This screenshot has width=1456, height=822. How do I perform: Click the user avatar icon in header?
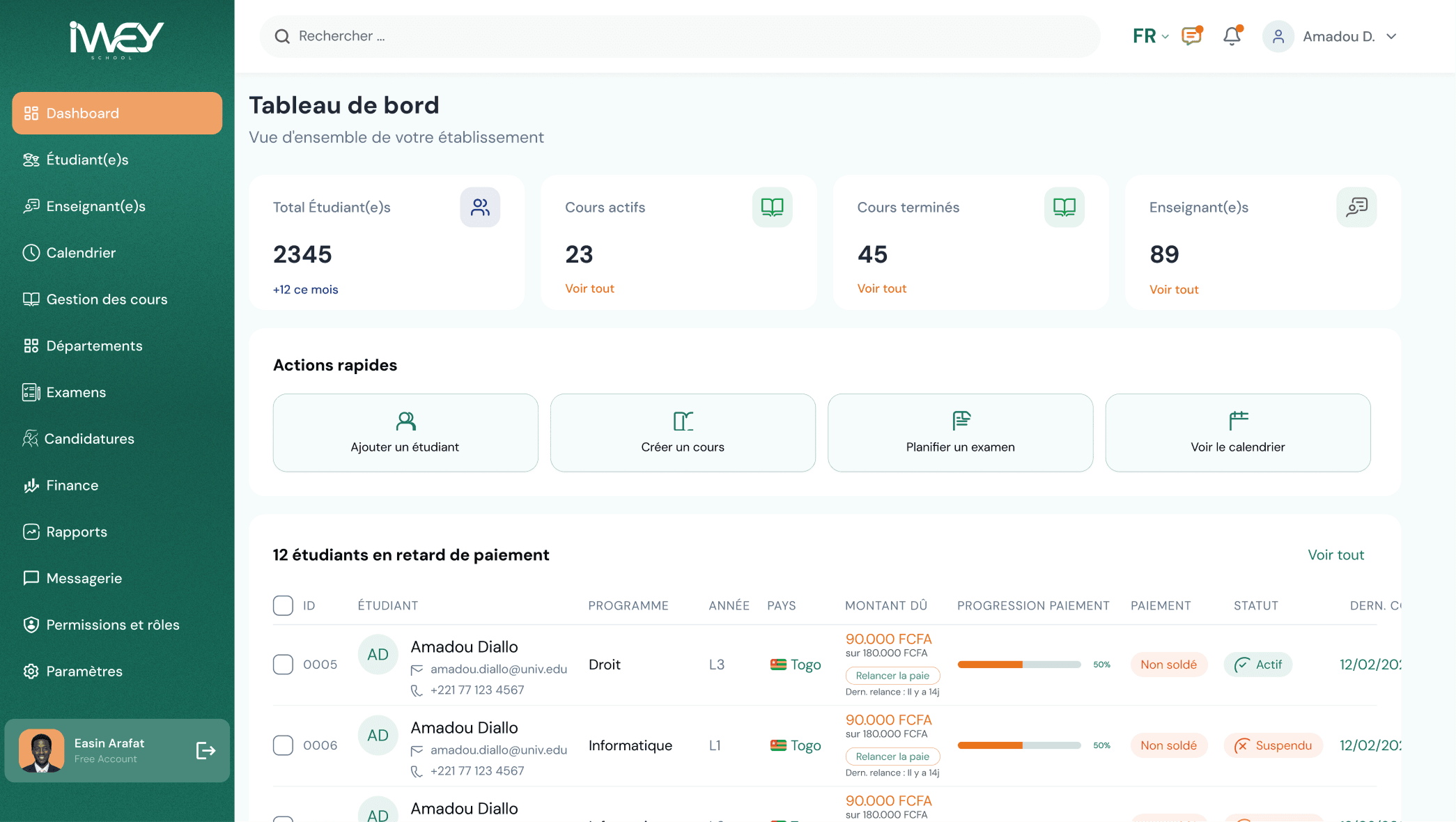(x=1278, y=36)
